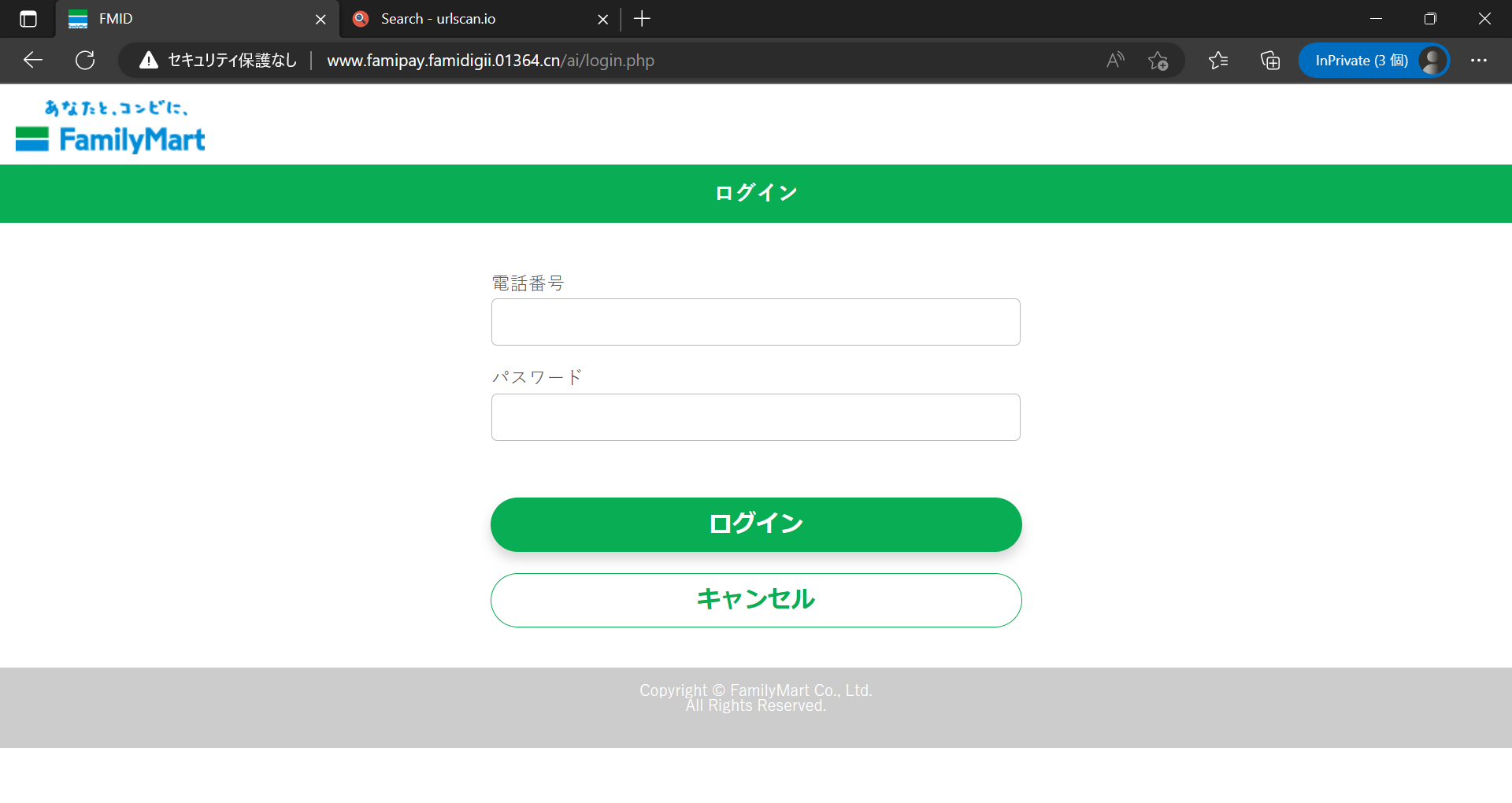The width and height of the screenshot is (1512, 803).
Task: View the not-secure warning triangle icon
Action: pyautogui.click(x=149, y=60)
